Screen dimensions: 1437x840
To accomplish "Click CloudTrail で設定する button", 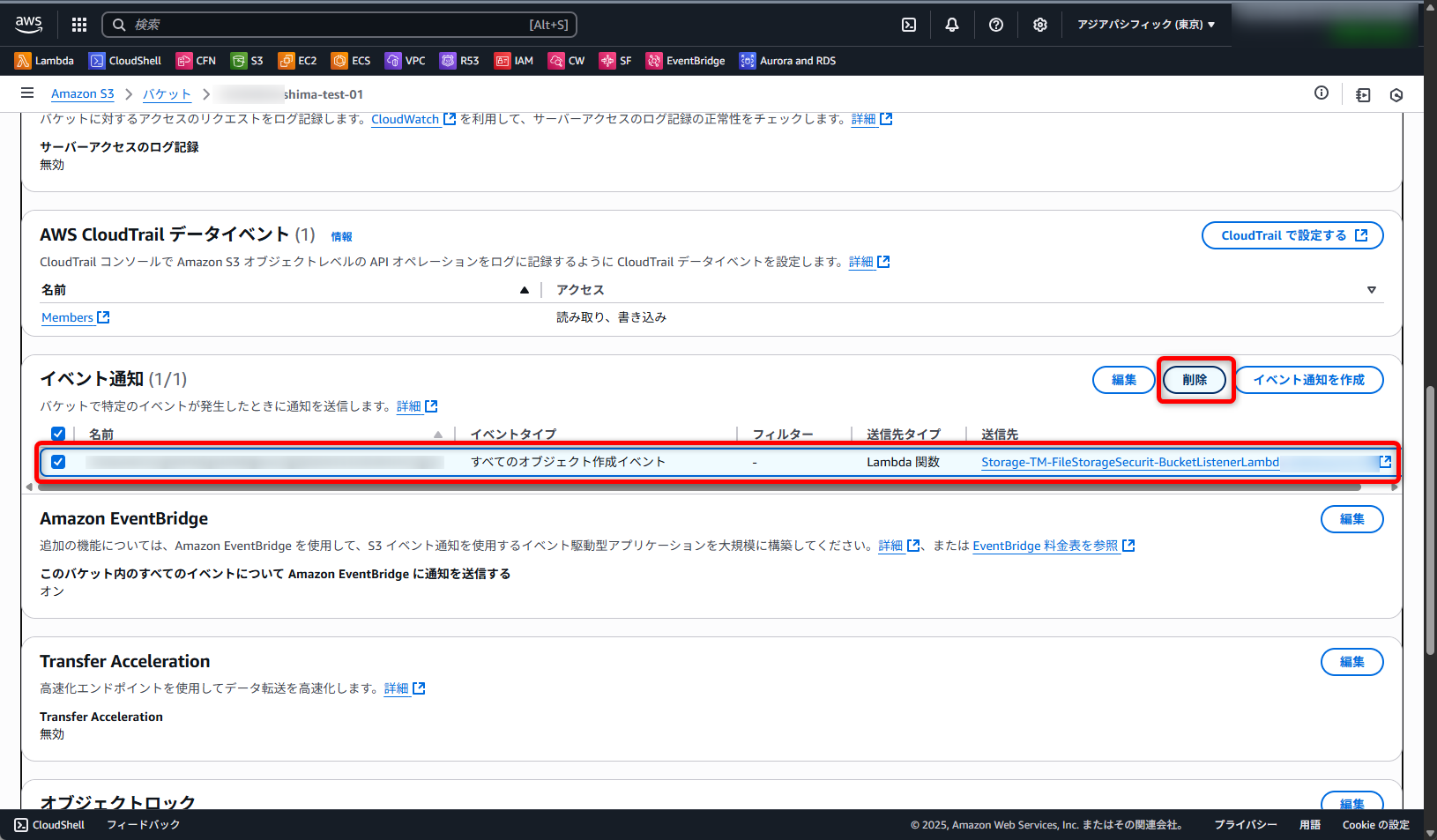I will point(1292,235).
